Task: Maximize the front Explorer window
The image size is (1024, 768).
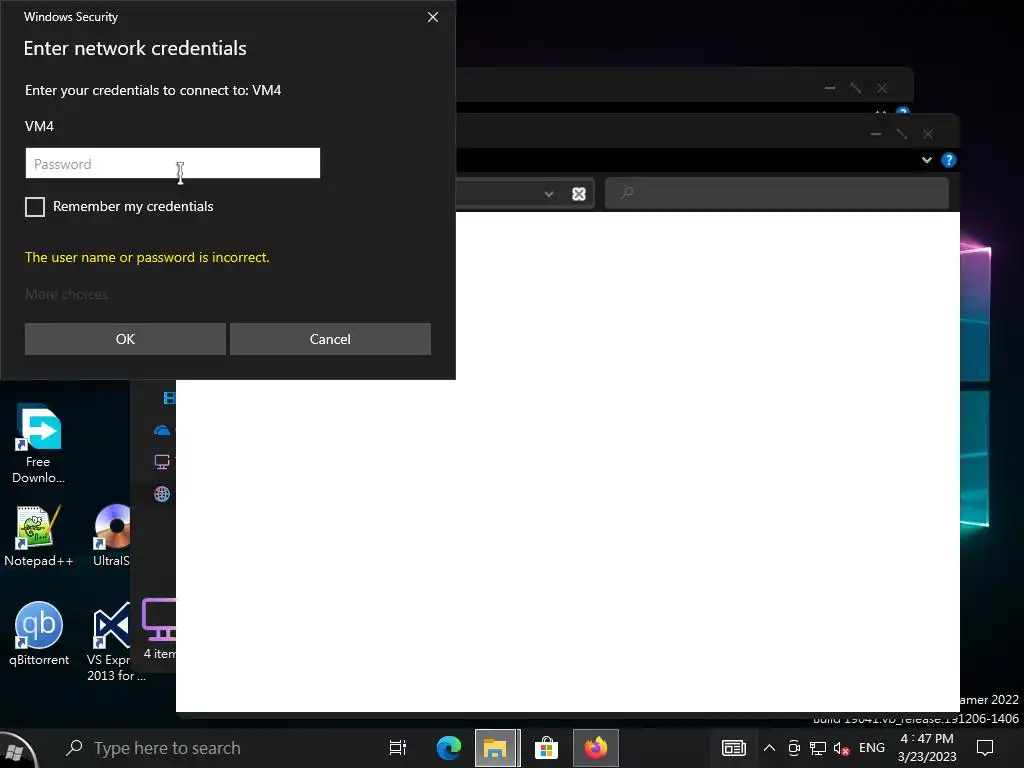Action: coord(902,134)
